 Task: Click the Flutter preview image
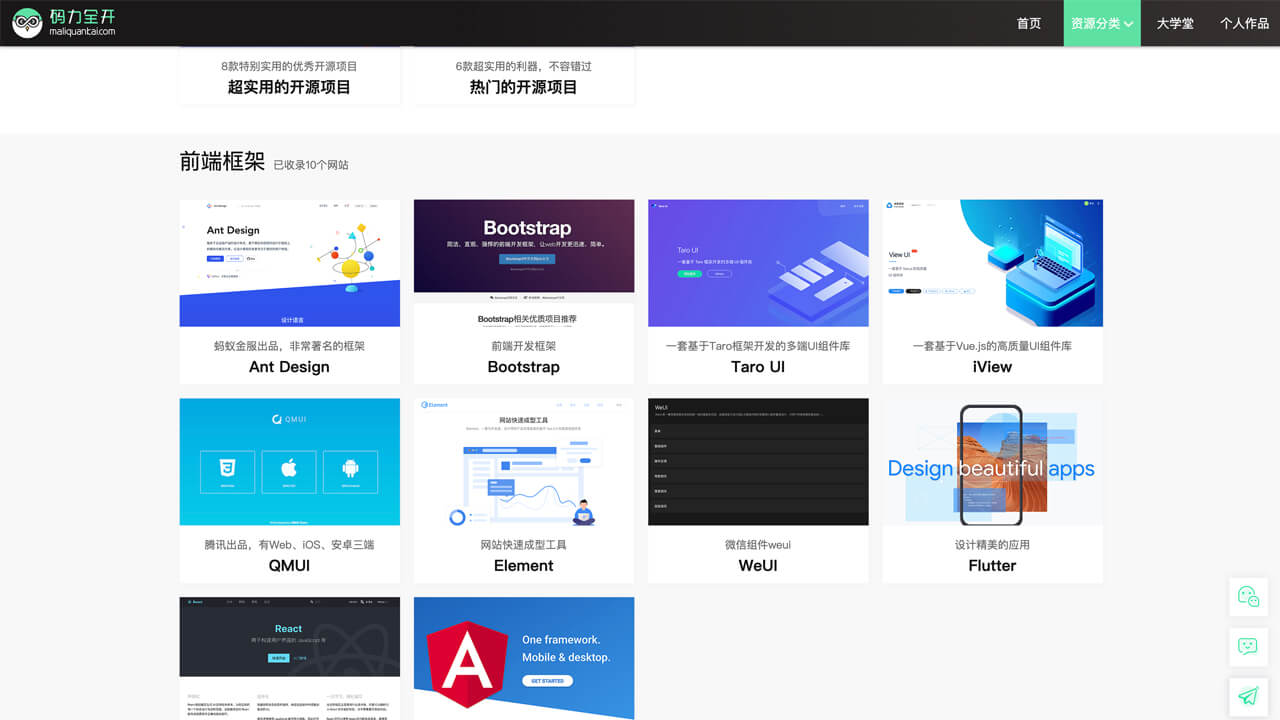click(992, 462)
